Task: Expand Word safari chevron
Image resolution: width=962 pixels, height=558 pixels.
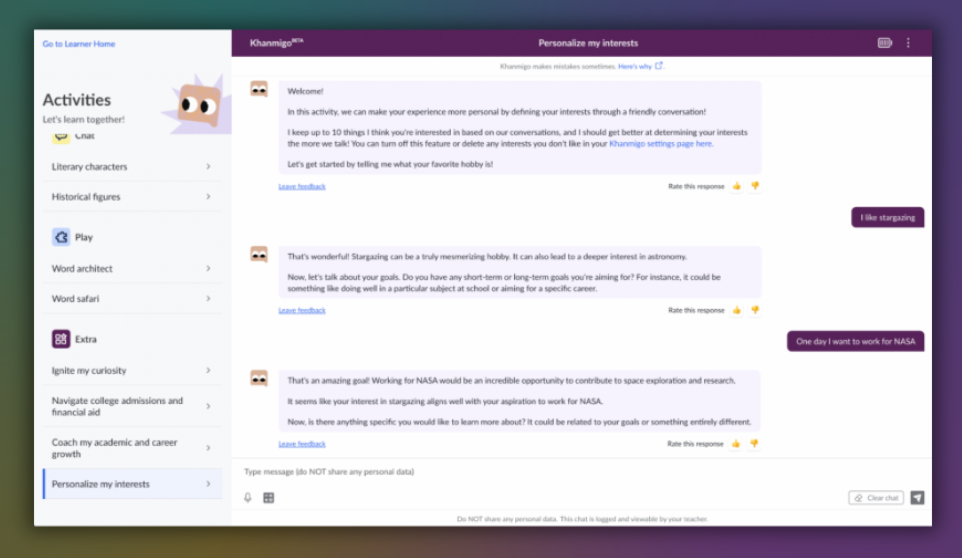Action: pyautogui.click(x=209, y=298)
